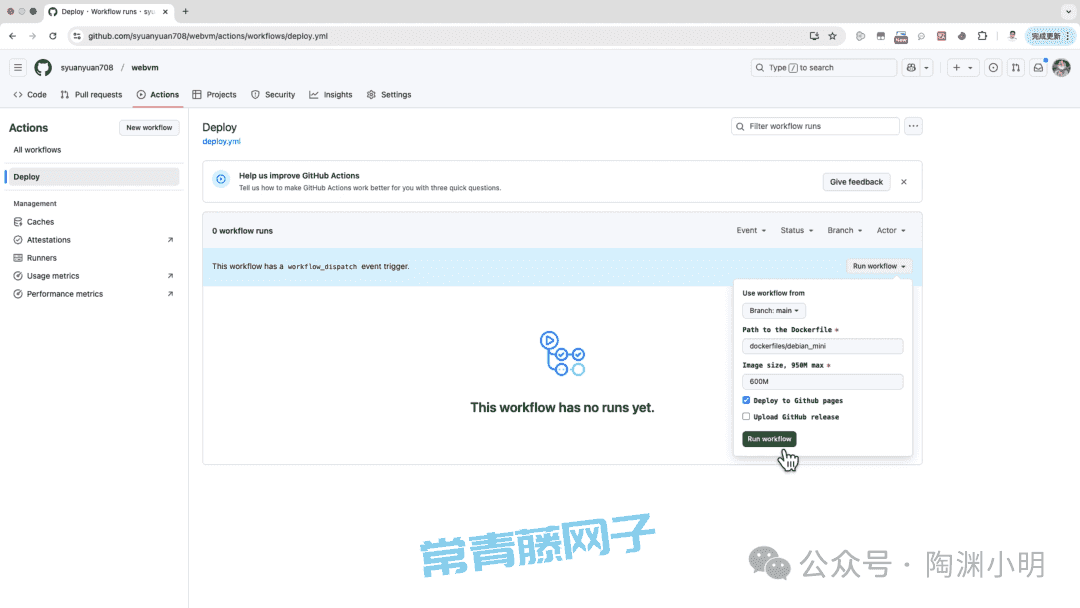The width and height of the screenshot is (1080, 608).
Task: Click the three-dot workflow options button
Action: (913, 126)
